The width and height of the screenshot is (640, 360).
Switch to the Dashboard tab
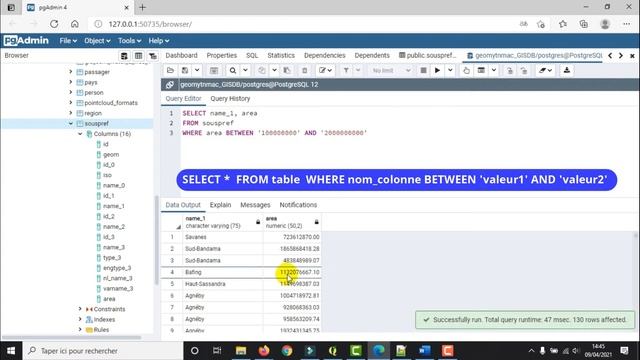[x=181, y=56]
